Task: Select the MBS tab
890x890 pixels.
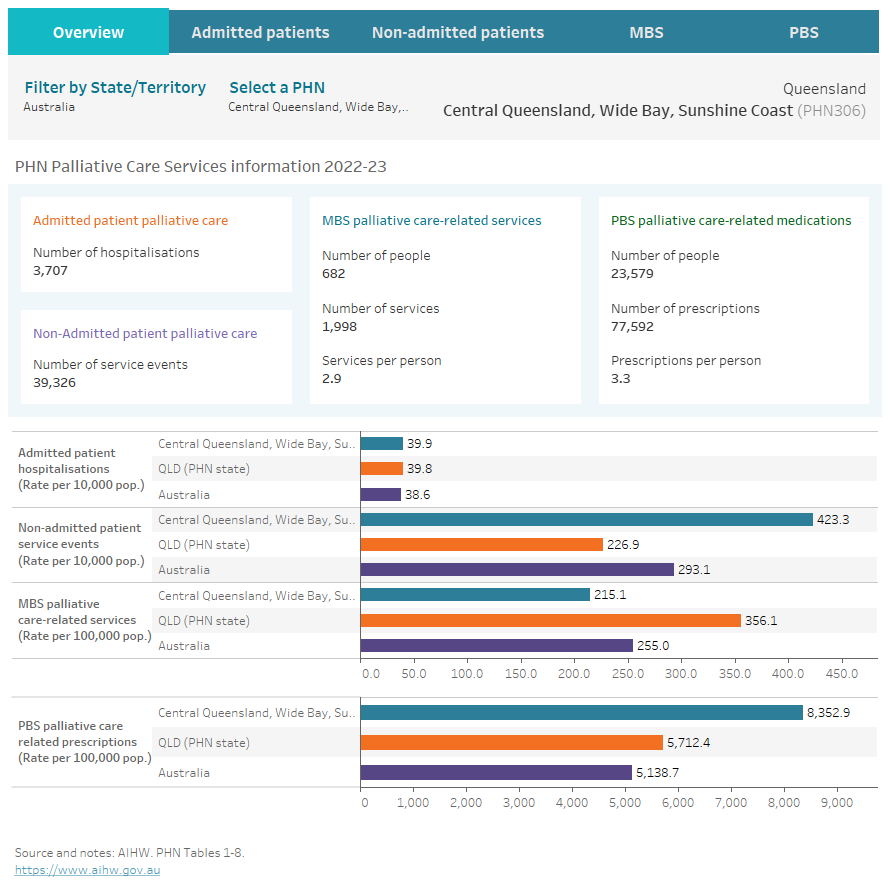Action: coord(646,33)
